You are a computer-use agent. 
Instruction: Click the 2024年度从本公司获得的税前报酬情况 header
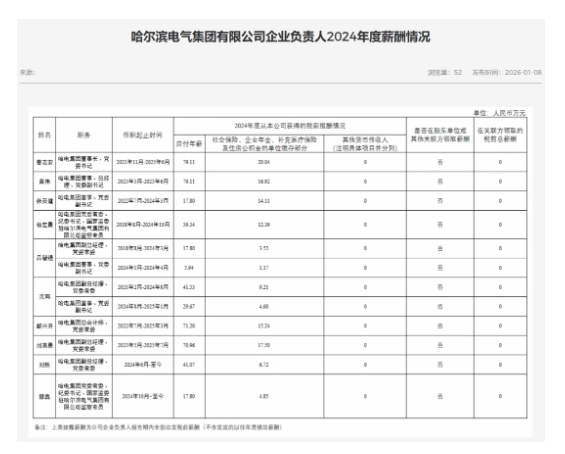(290, 126)
